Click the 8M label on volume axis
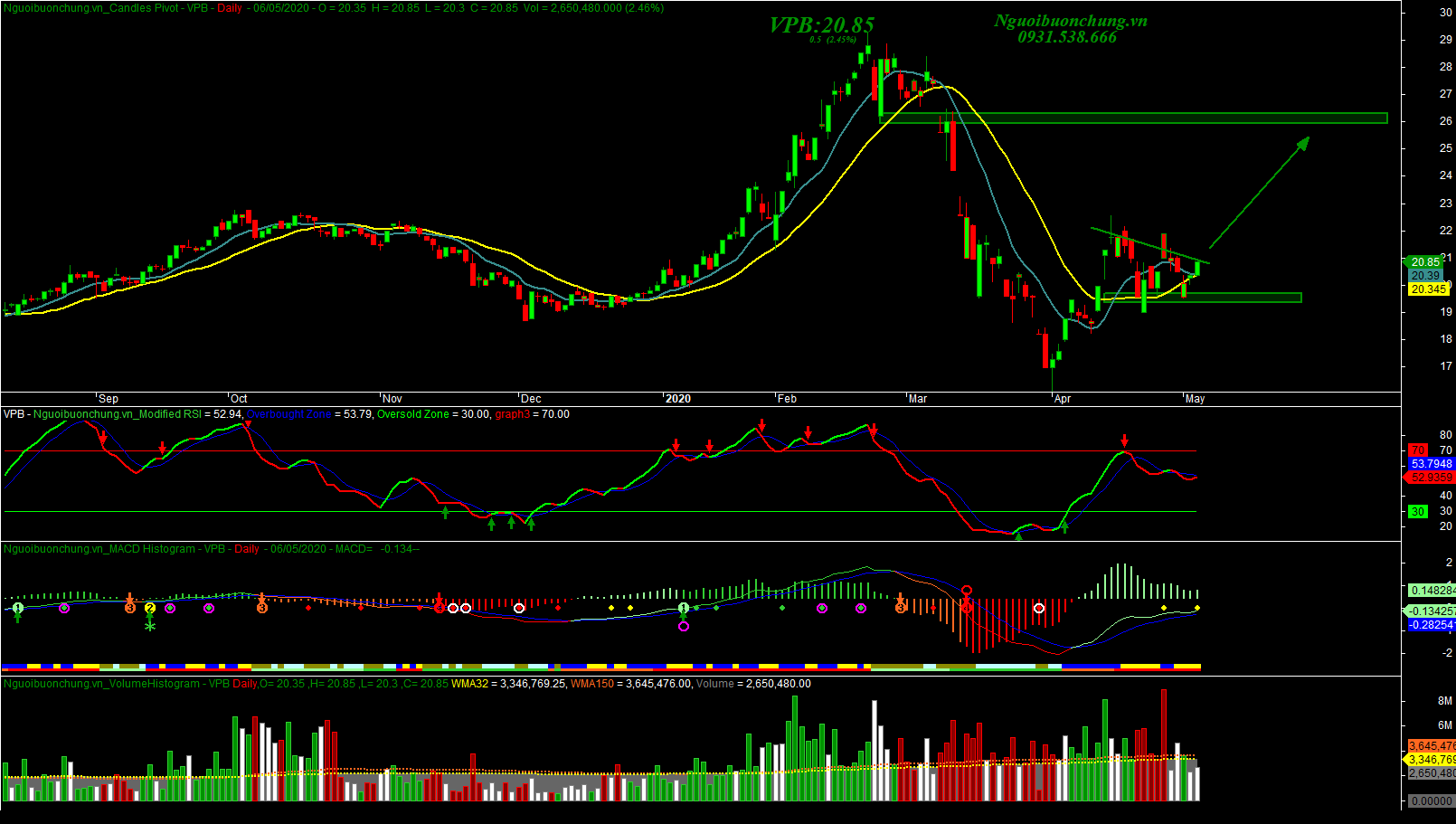The image size is (1456, 824). 1445,701
